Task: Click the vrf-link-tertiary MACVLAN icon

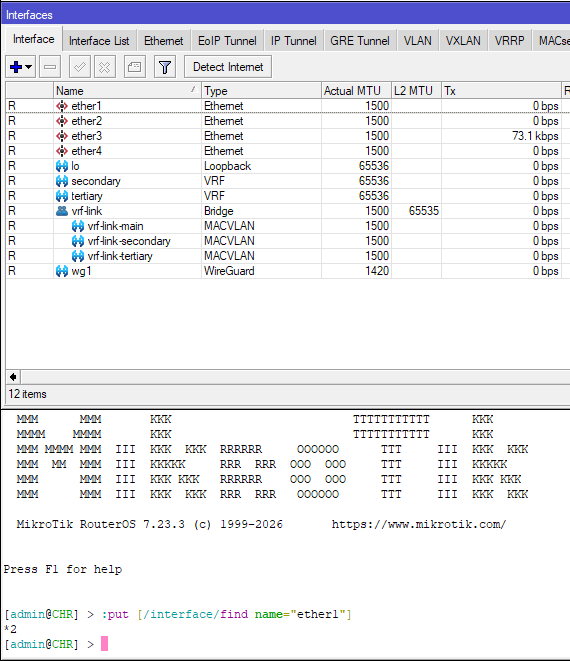Action: click(78, 256)
